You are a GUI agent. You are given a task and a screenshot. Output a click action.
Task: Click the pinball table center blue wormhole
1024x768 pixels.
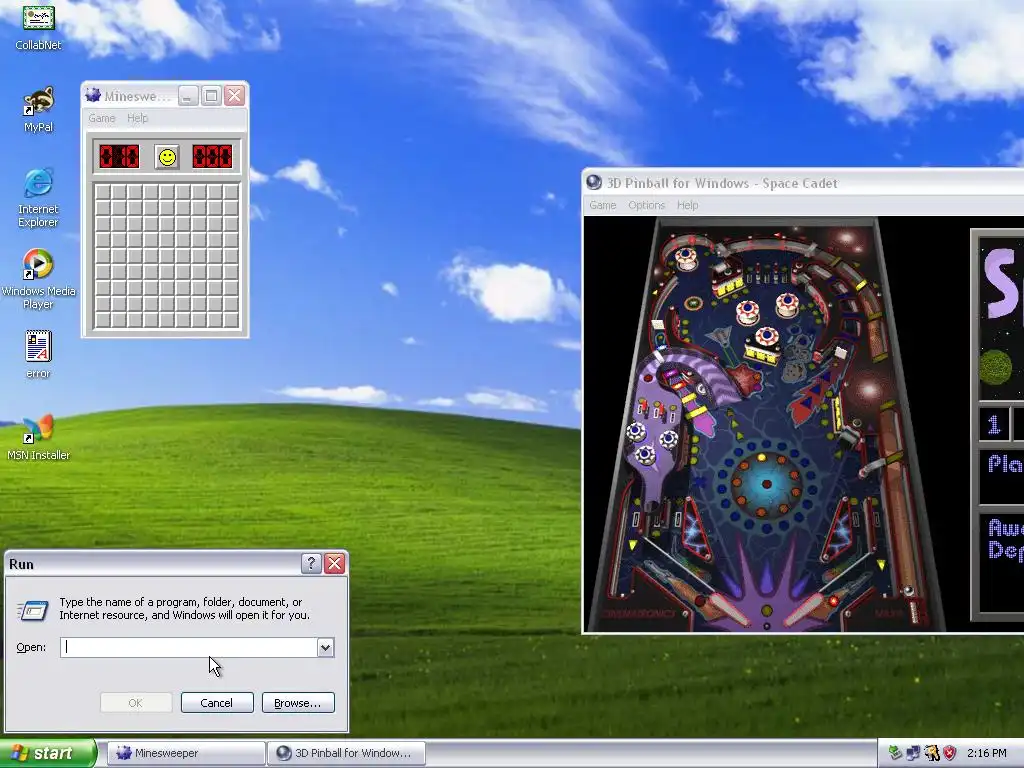(x=767, y=484)
